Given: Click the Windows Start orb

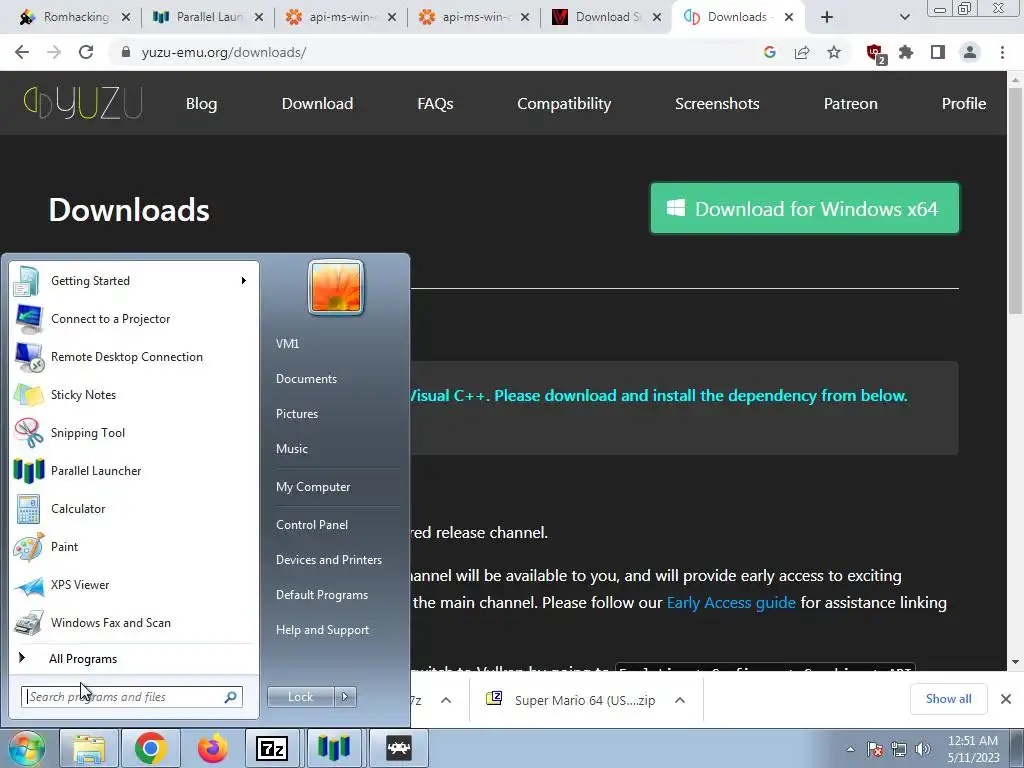Looking at the screenshot, I should [x=26, y=748].
